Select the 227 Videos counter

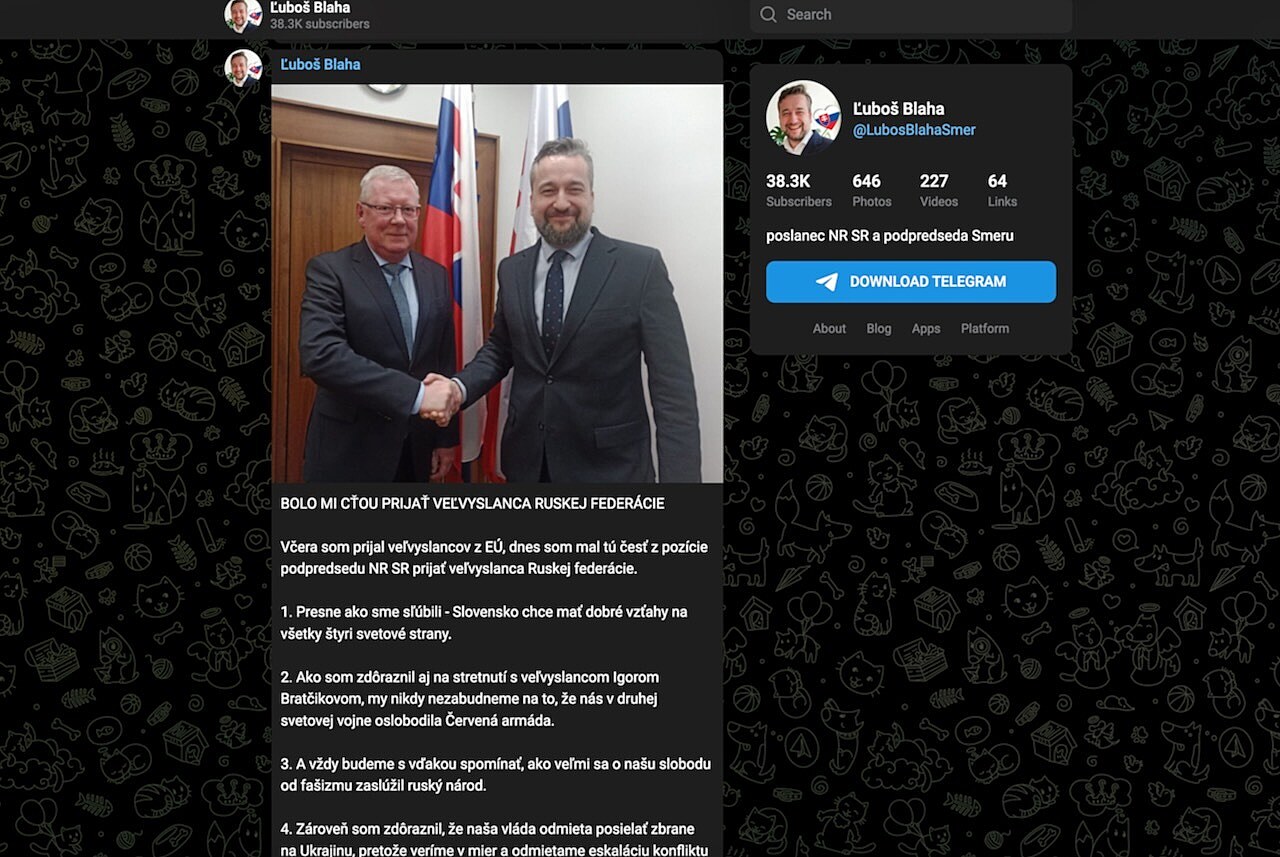pos(939,190)
